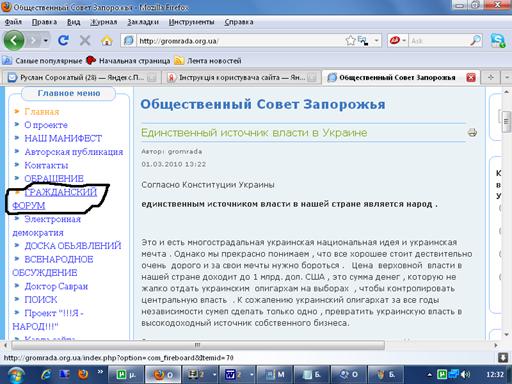This screenshot has height=384, width=512.
Task: Reload the page with the refresh icon
Action: pyautogui.click(x=63, y=41)
